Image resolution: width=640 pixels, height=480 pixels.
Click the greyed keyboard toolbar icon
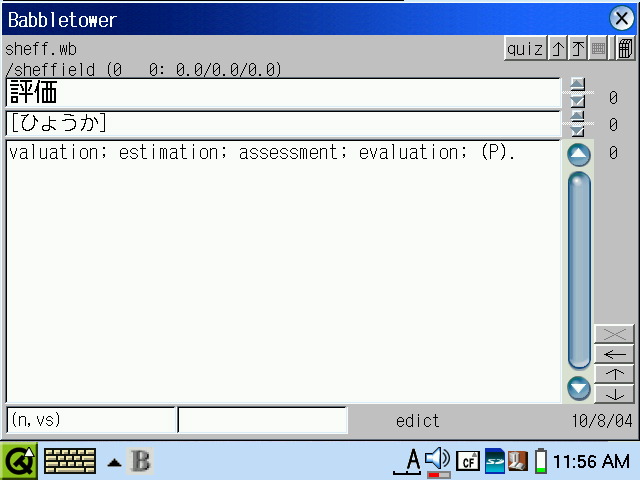pos(598,49)
